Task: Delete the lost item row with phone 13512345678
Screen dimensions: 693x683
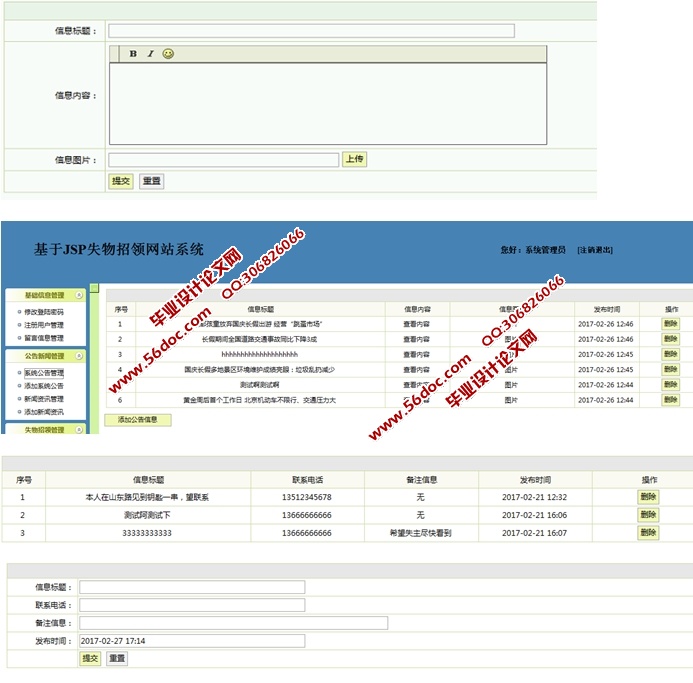Action: click(648, 497)
